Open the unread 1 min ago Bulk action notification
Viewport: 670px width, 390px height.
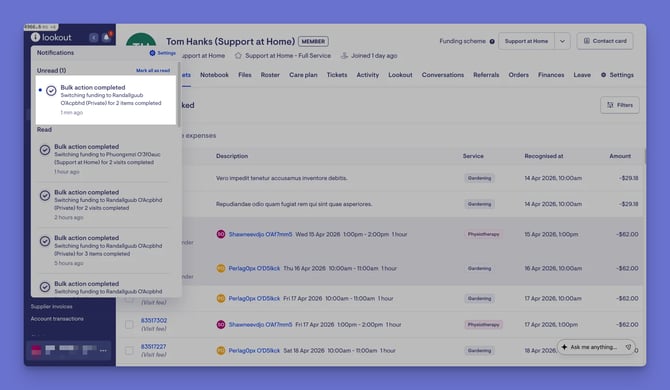click(106, 100)
